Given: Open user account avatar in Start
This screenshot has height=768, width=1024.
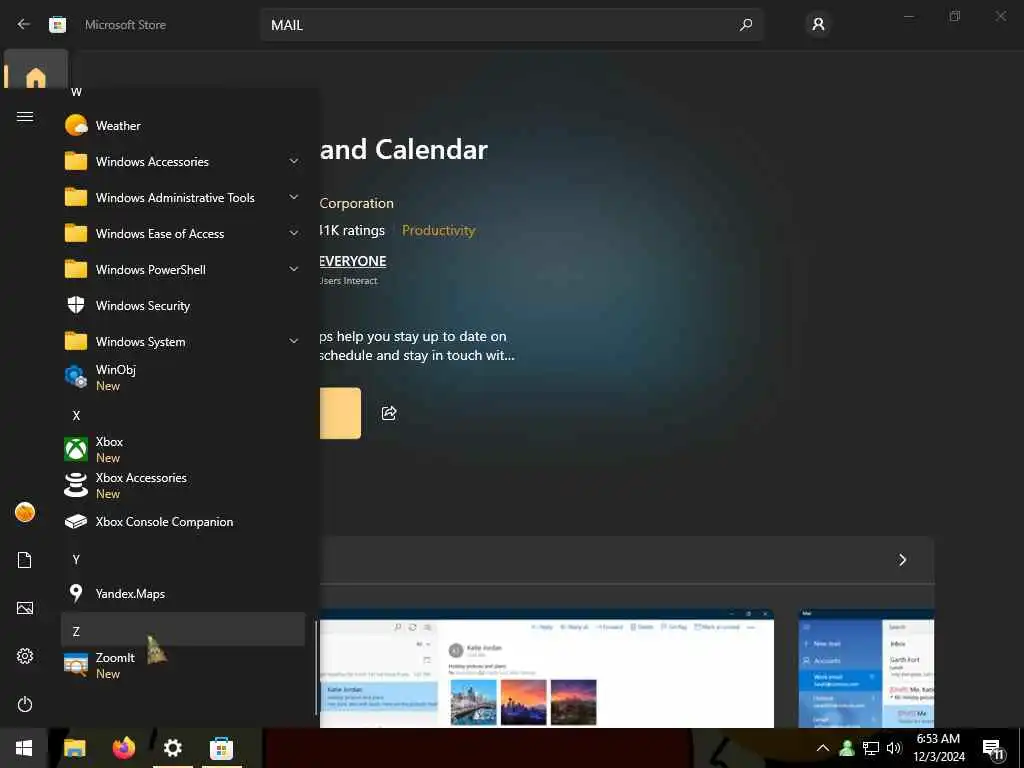Looking at the screenshot, I should [x=25, y=512].
